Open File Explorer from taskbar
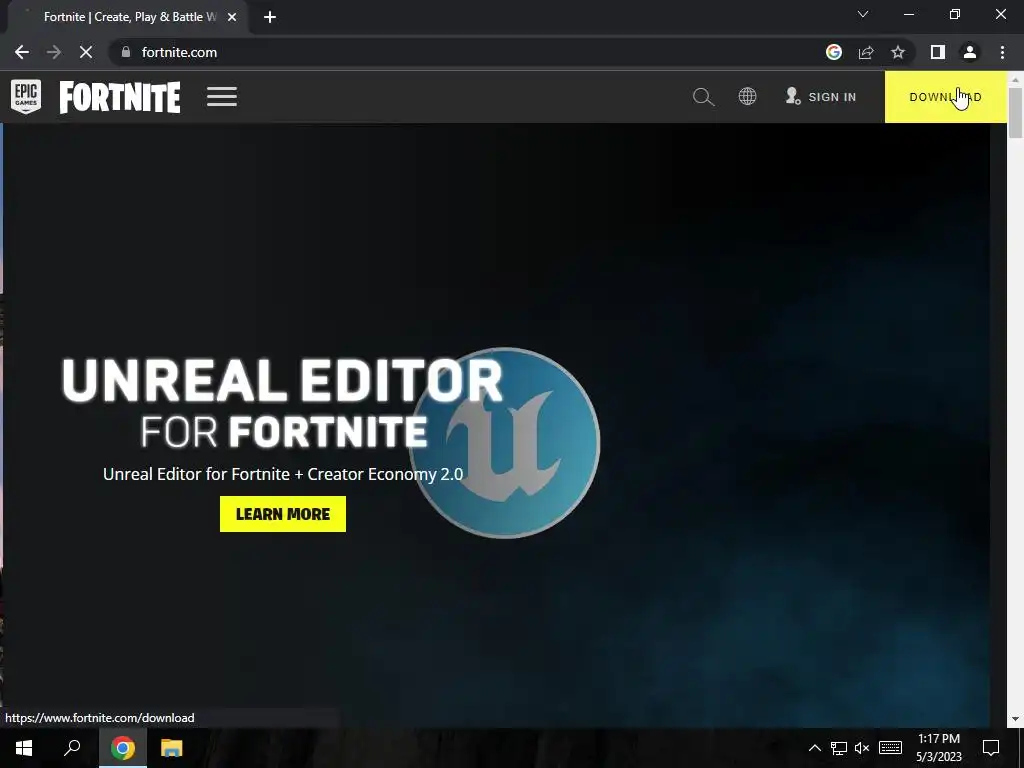 point(171,748)
